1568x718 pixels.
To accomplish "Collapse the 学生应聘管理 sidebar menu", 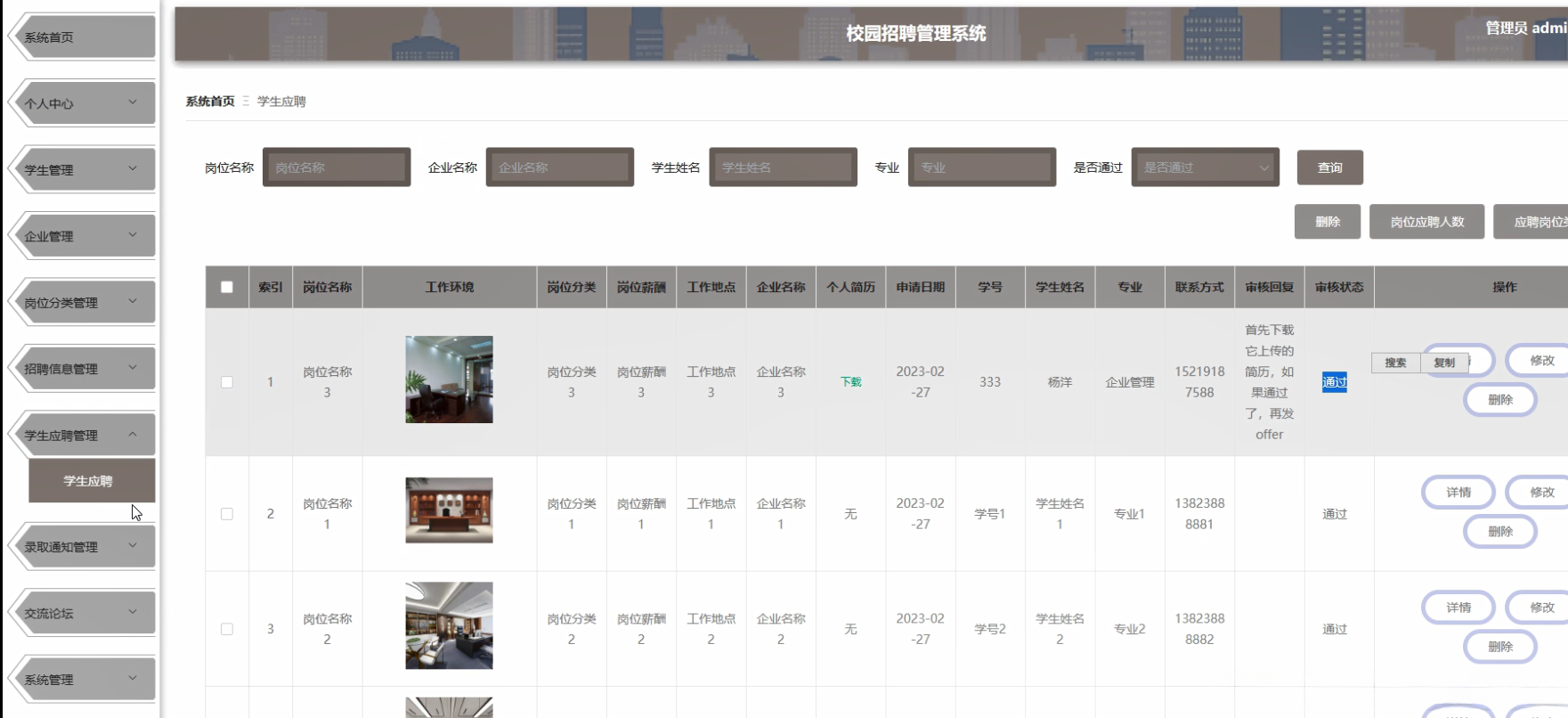I will pos(82,436).
